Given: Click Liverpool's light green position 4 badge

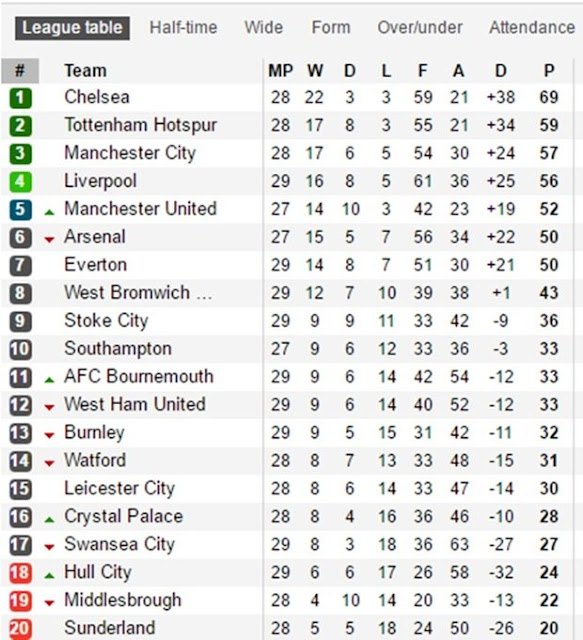Looking at the screenshot, I should (x=20, y=182).
